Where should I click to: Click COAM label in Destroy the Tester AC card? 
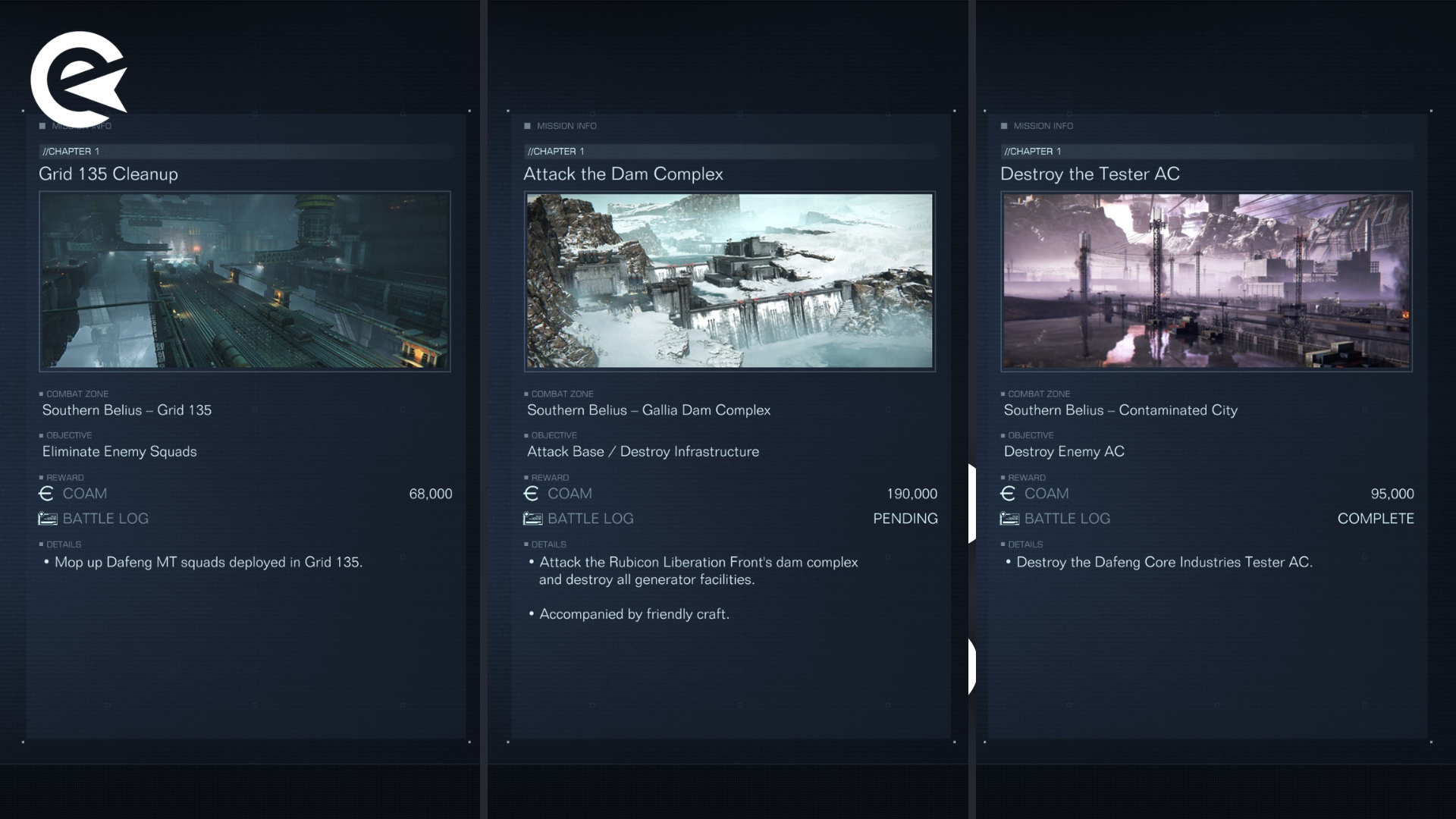(x=1046, y=494)
